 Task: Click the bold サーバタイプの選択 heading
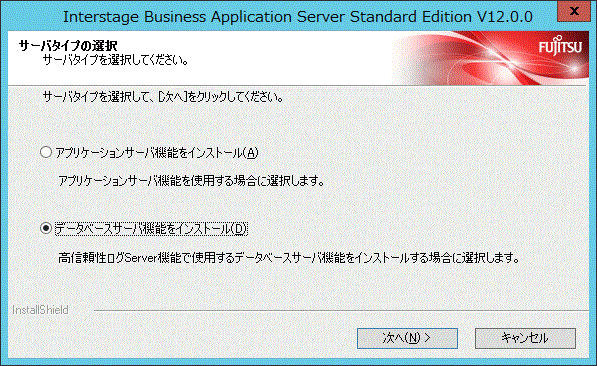68,46
